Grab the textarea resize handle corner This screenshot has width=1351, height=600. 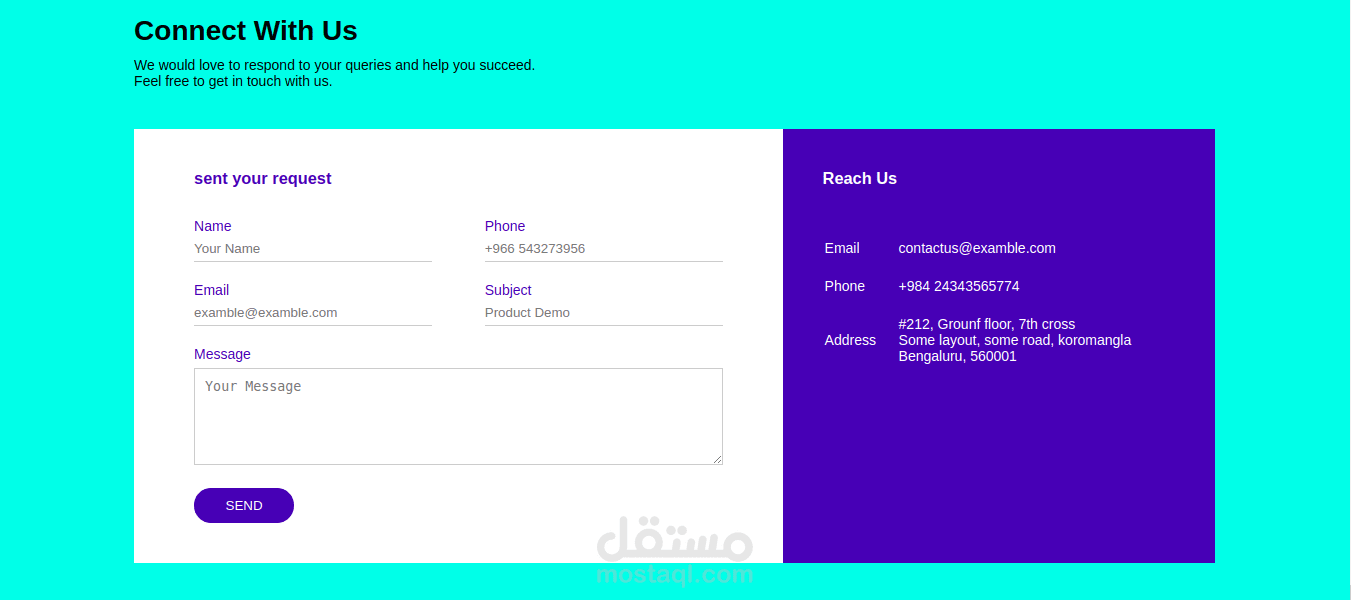716,459
